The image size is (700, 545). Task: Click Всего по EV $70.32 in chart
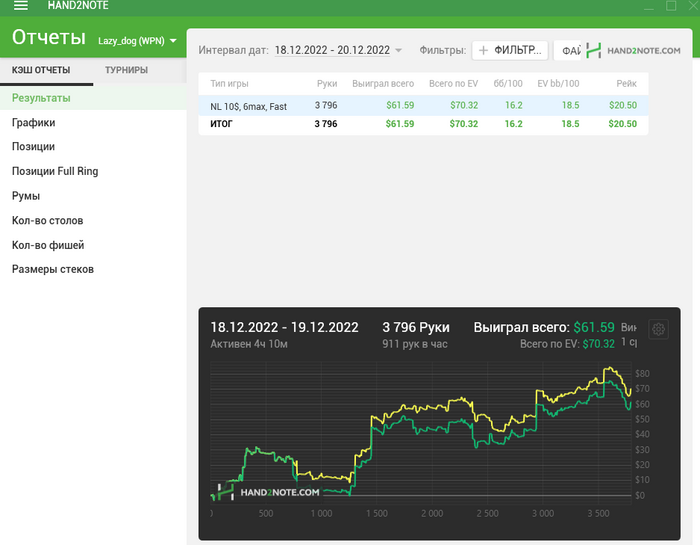[567, 344]
